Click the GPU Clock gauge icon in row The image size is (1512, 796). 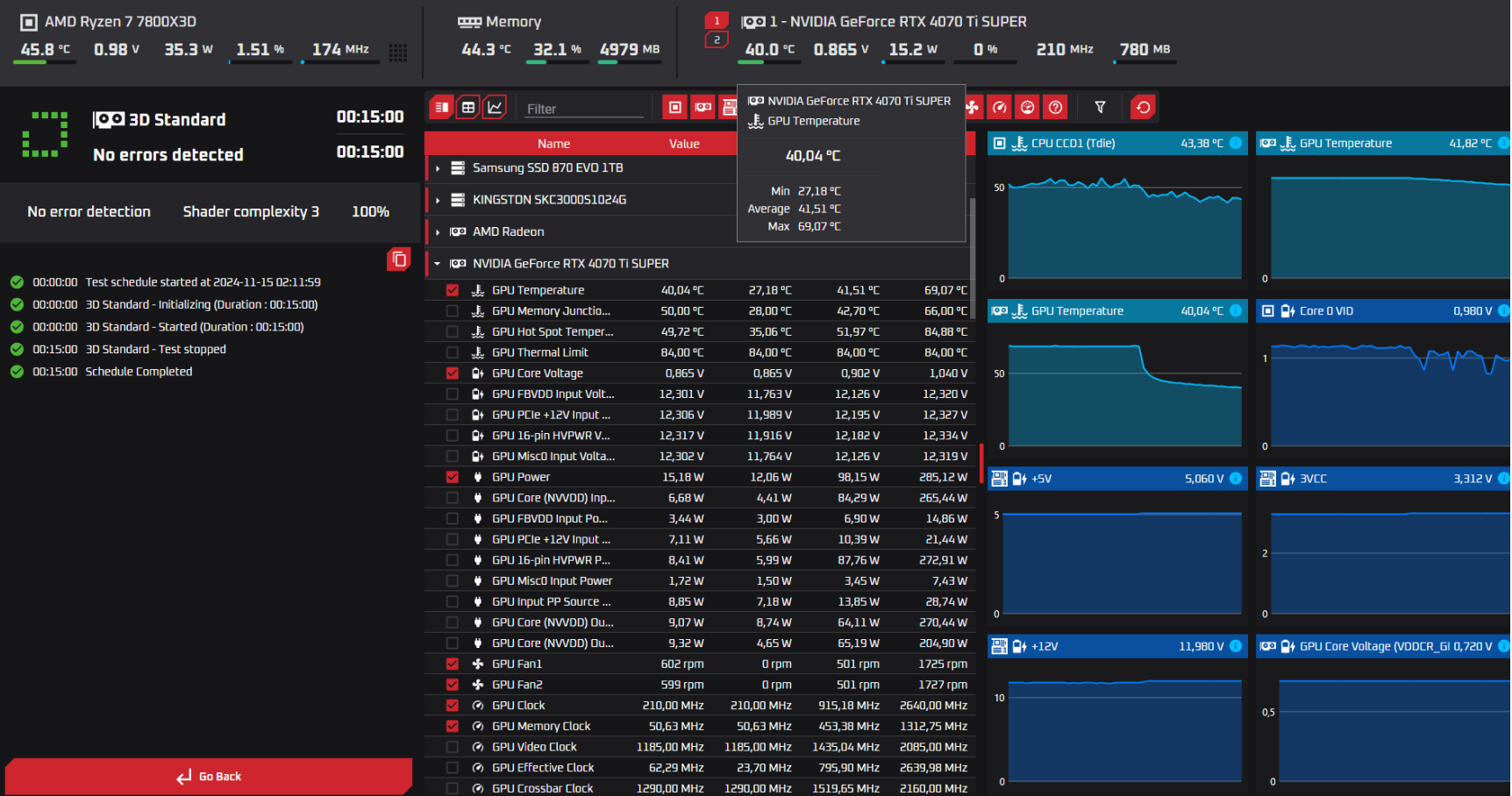478,705
